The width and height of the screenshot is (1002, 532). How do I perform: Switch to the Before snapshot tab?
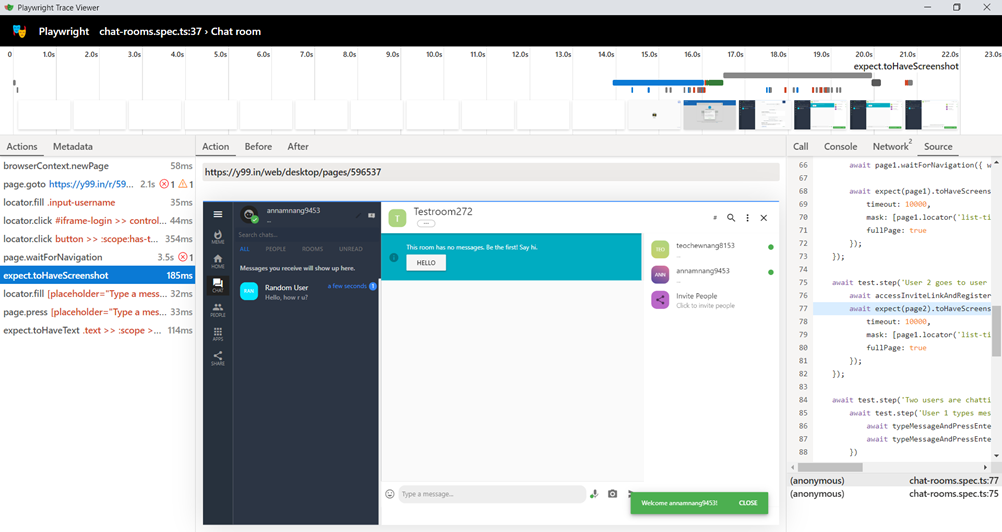(x=258, y=147)
